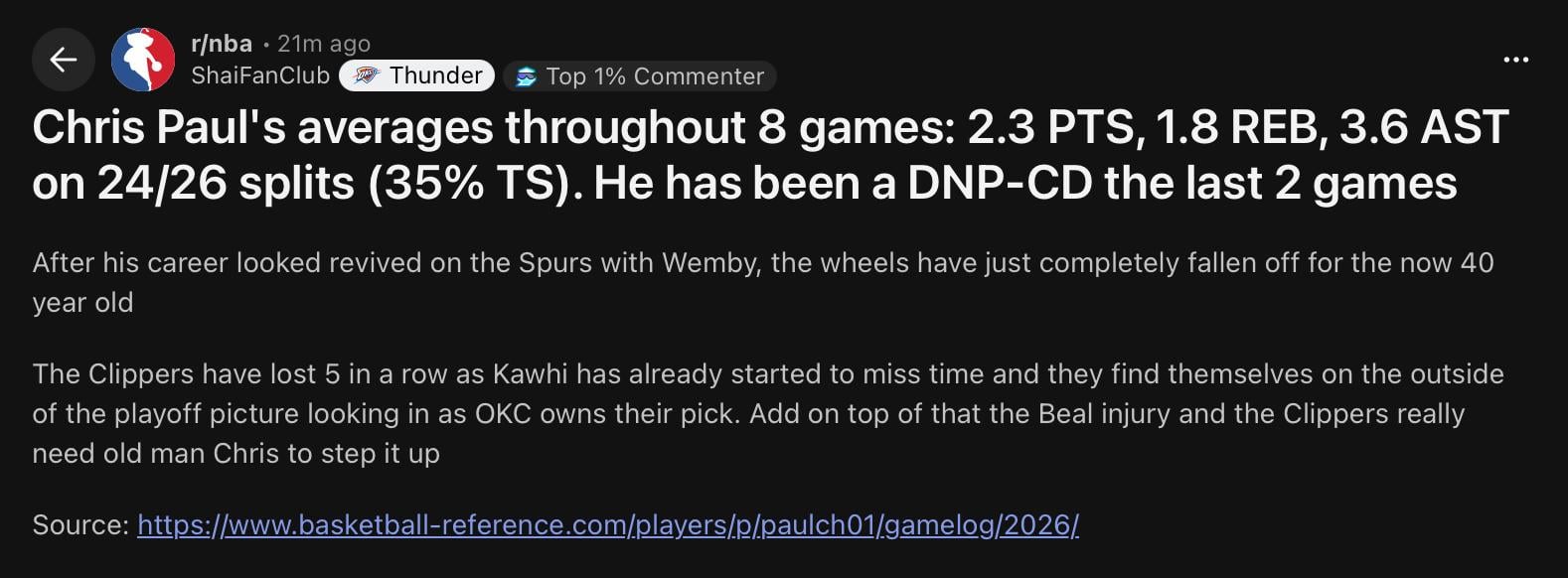Open the ShaiFanClub user profile

click(x=259, y=75)
